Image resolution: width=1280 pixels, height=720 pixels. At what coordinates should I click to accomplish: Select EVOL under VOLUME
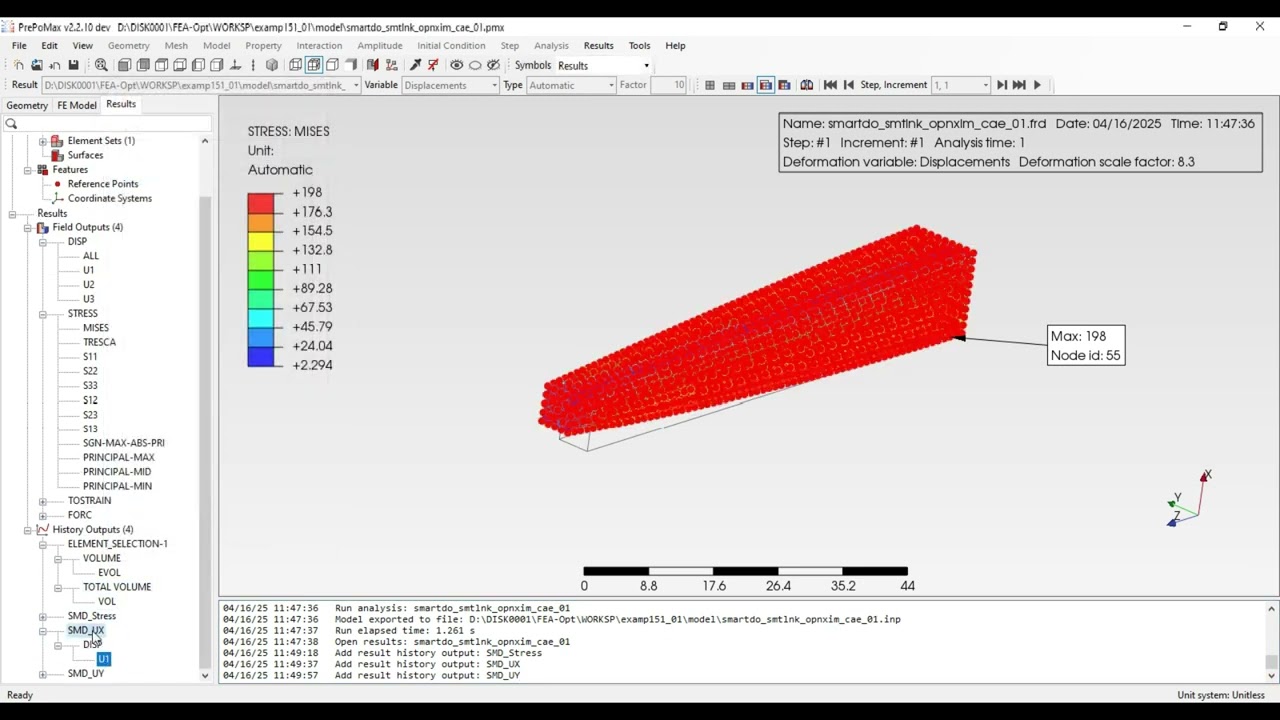pos(109,573)
